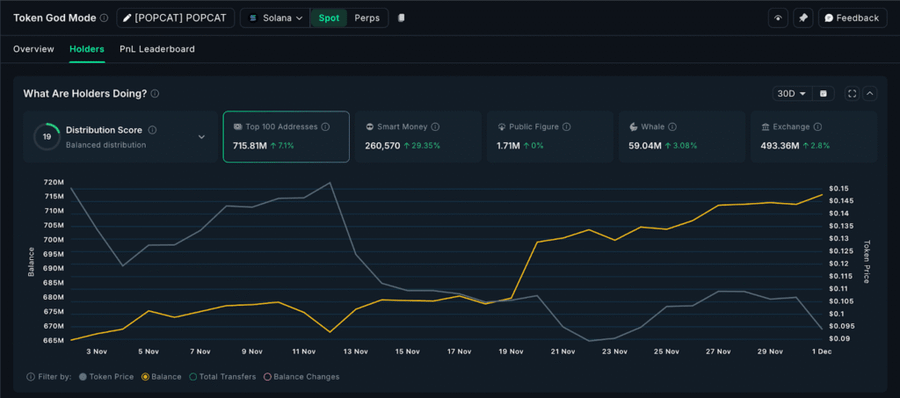Open the 30D time range dropdown
The width and height of the screenshot is (900, 398).
792,93
